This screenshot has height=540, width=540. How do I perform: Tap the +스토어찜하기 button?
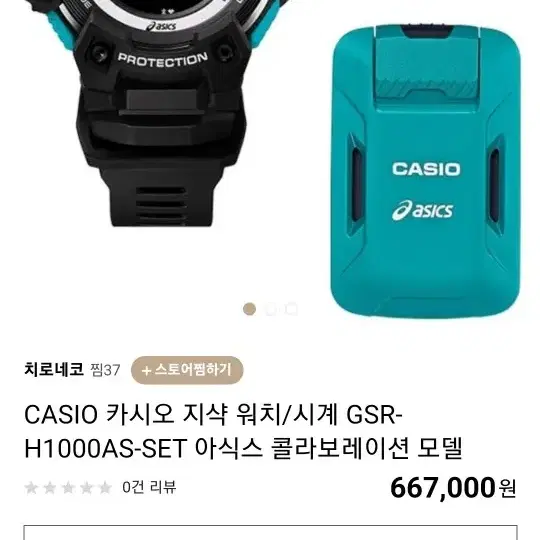187,370
